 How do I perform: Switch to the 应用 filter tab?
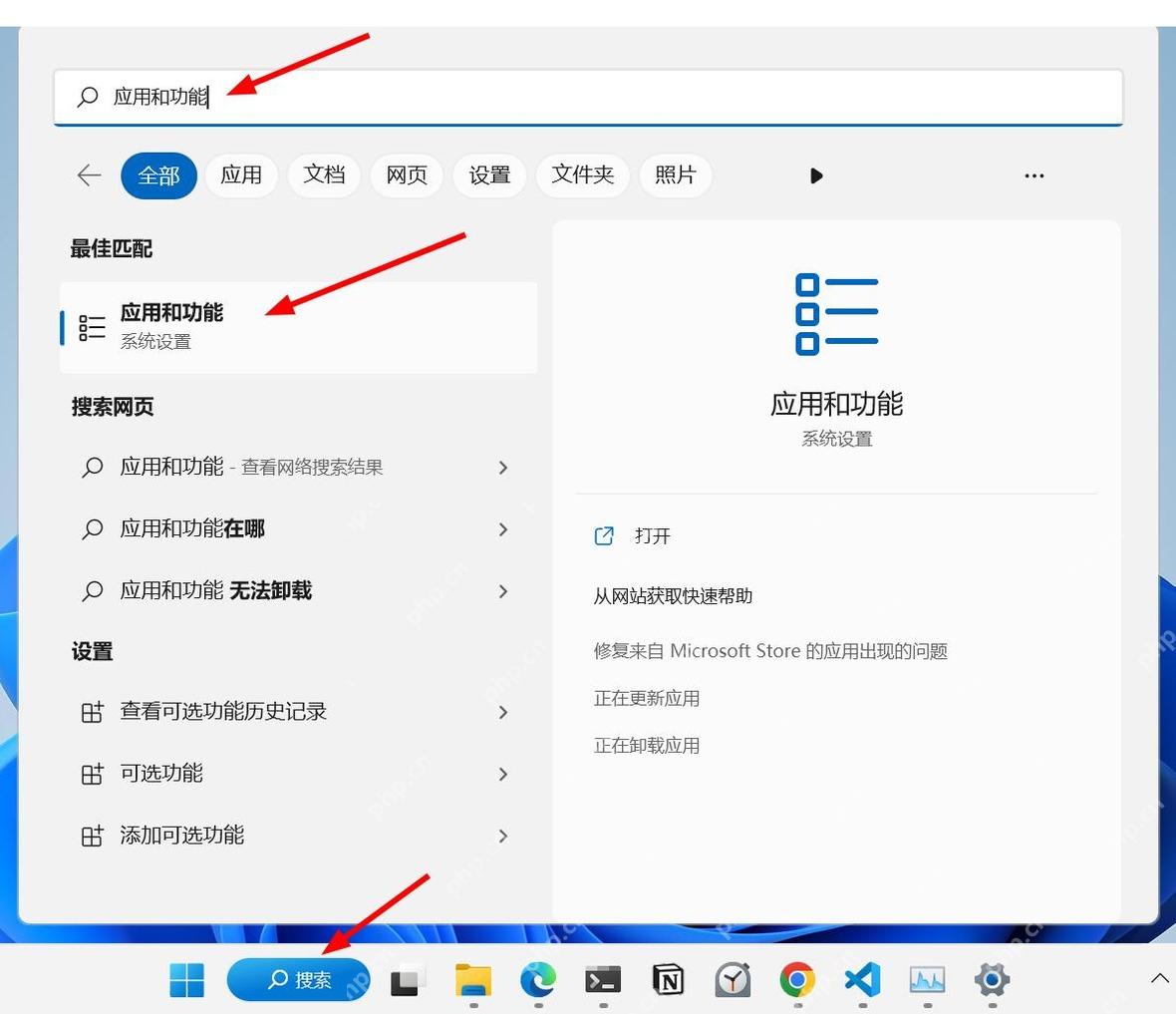[x=241, y=174]
